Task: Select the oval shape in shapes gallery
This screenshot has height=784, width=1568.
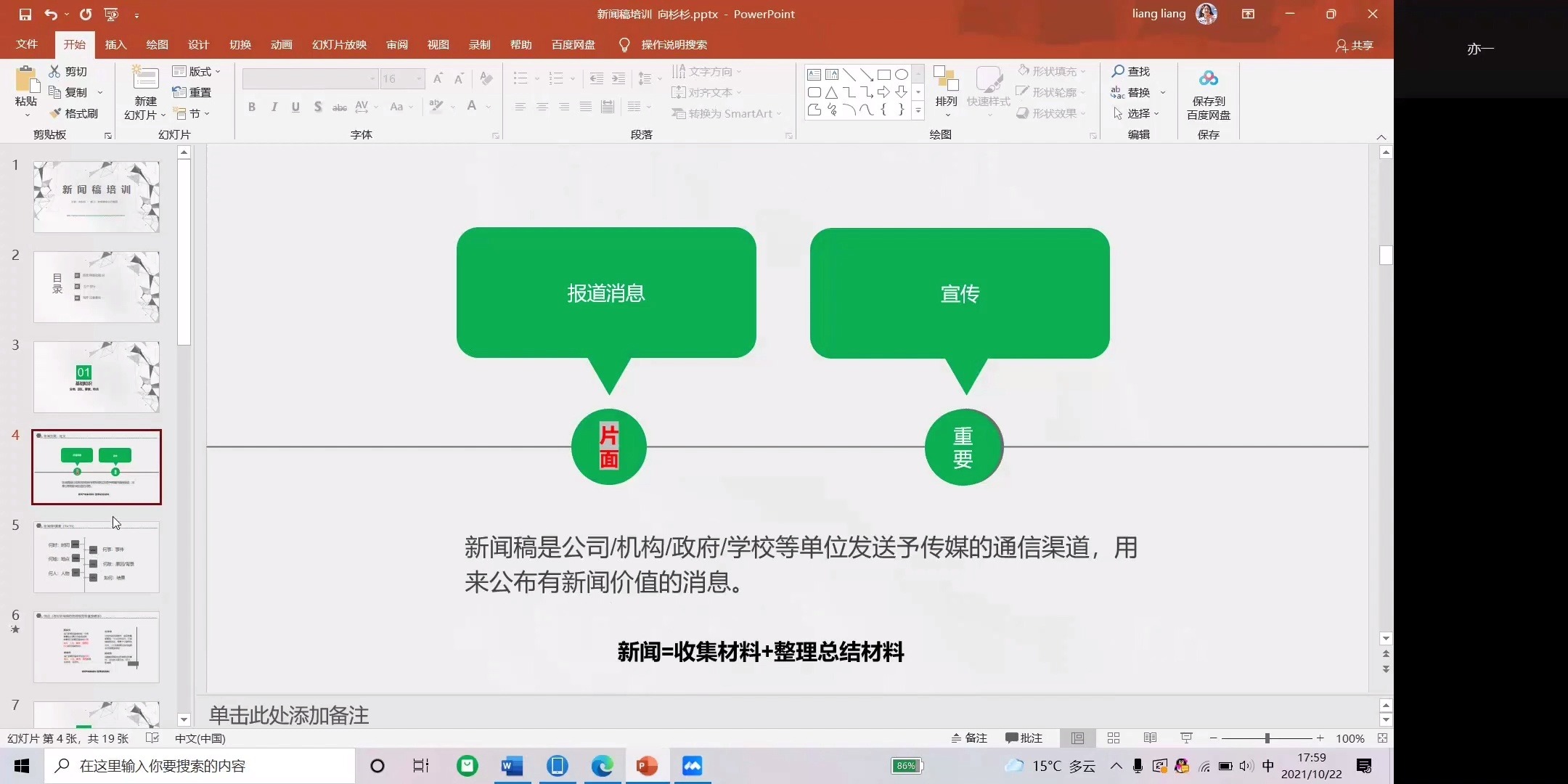Action: [901, 74]
